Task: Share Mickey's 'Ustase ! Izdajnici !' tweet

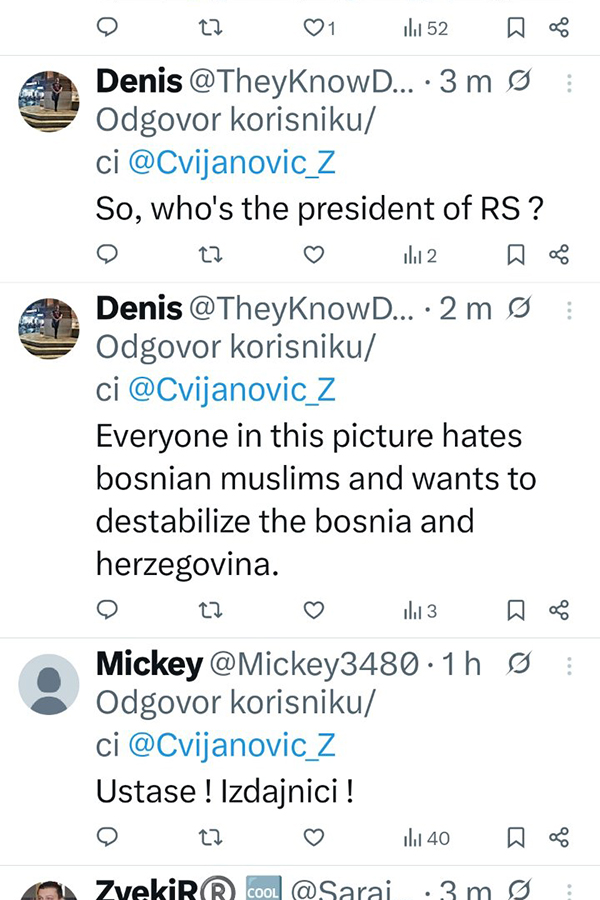Action: (559, 837)
